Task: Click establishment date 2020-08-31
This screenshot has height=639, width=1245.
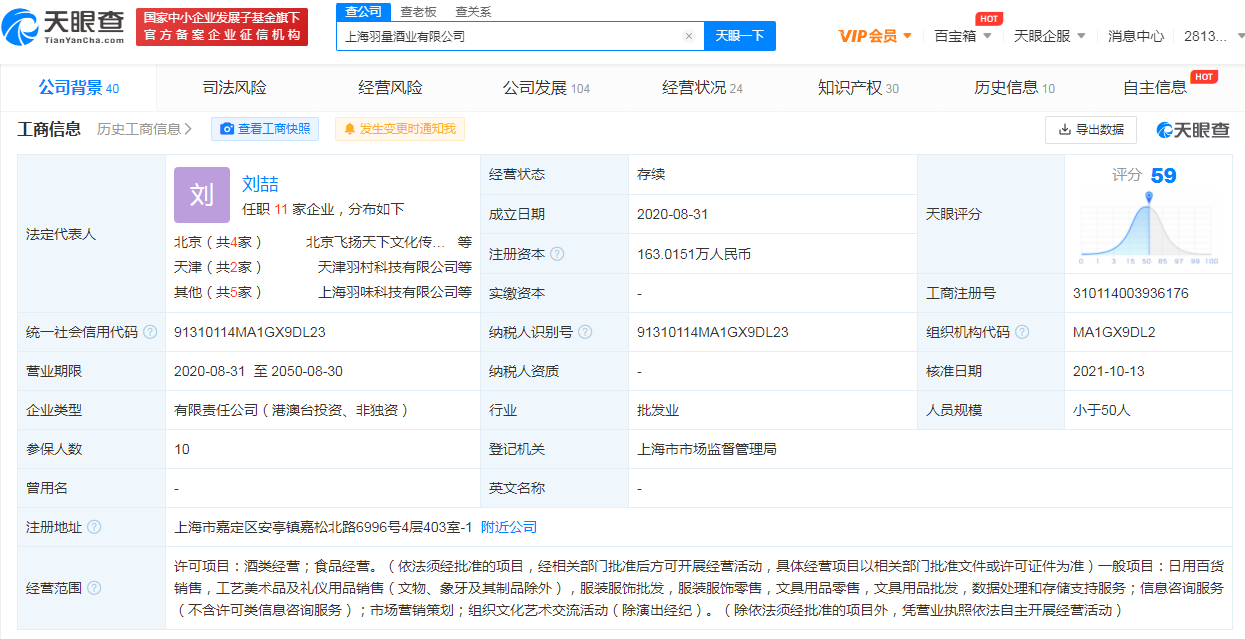Action: [x=672, y=214]
